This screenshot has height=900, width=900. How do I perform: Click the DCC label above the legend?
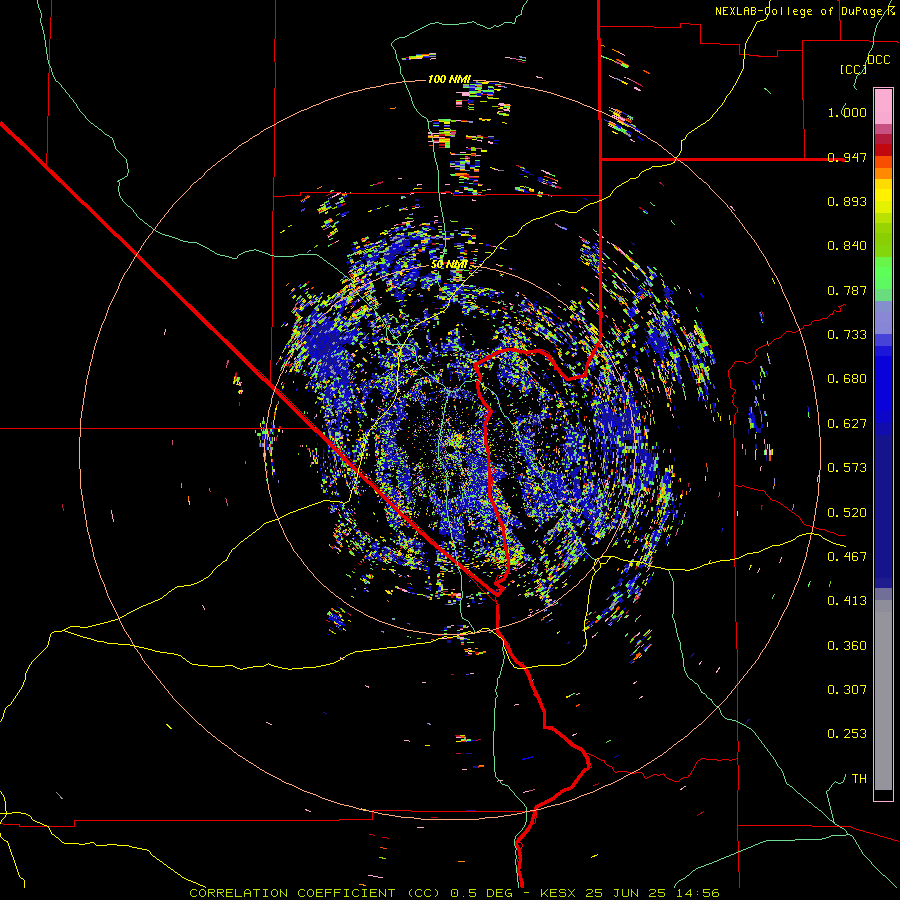879,60
